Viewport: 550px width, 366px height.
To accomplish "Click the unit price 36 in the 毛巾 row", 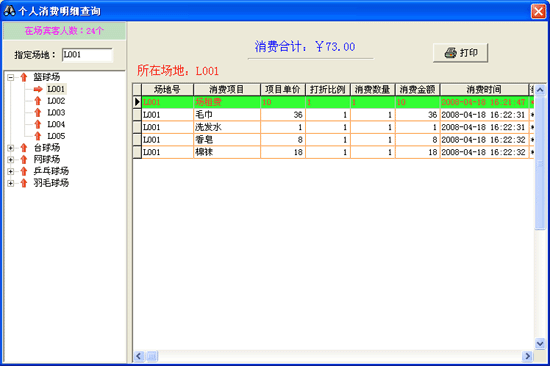I will (283, 115).
